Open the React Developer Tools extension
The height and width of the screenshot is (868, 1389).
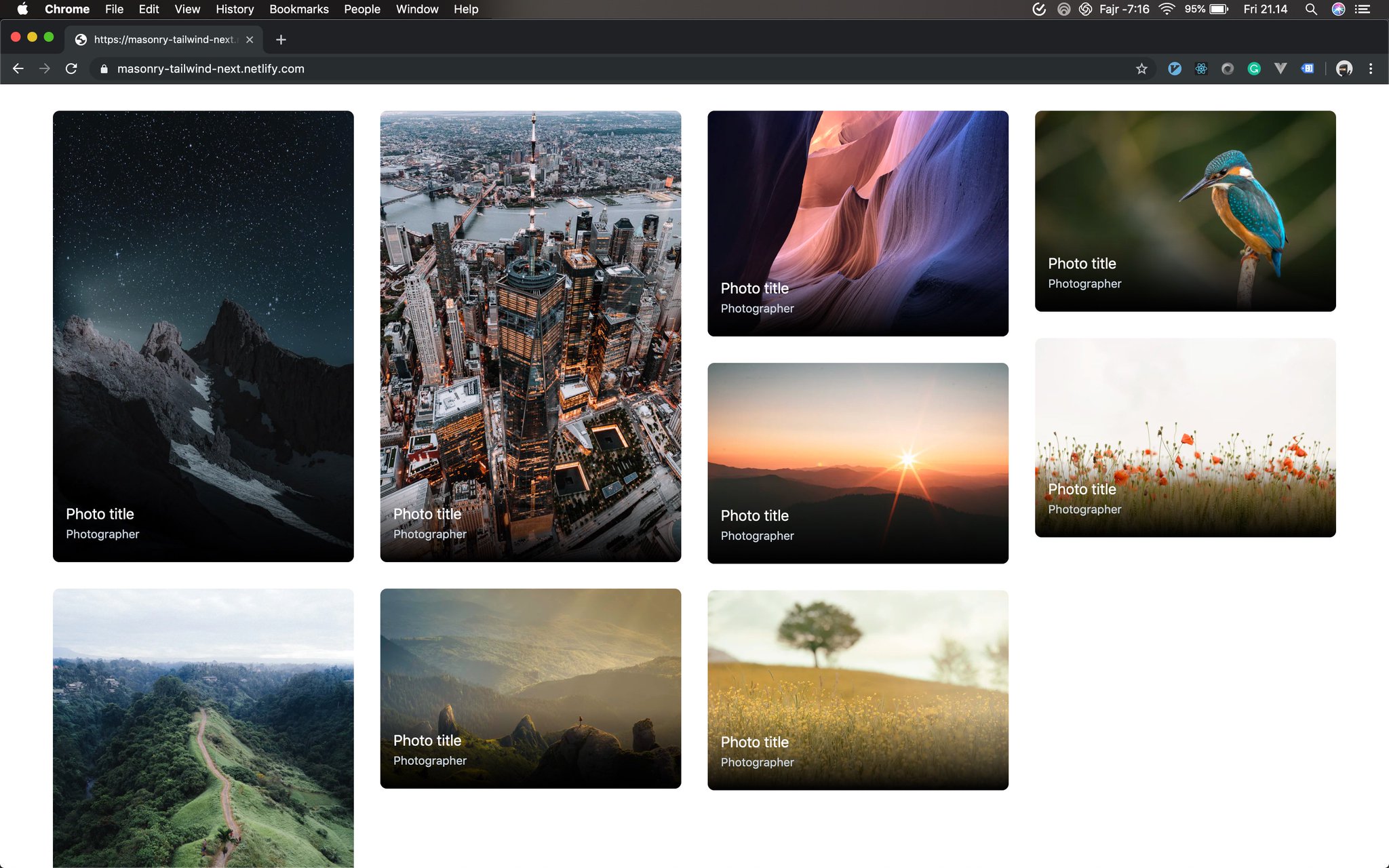(1201, 68)
